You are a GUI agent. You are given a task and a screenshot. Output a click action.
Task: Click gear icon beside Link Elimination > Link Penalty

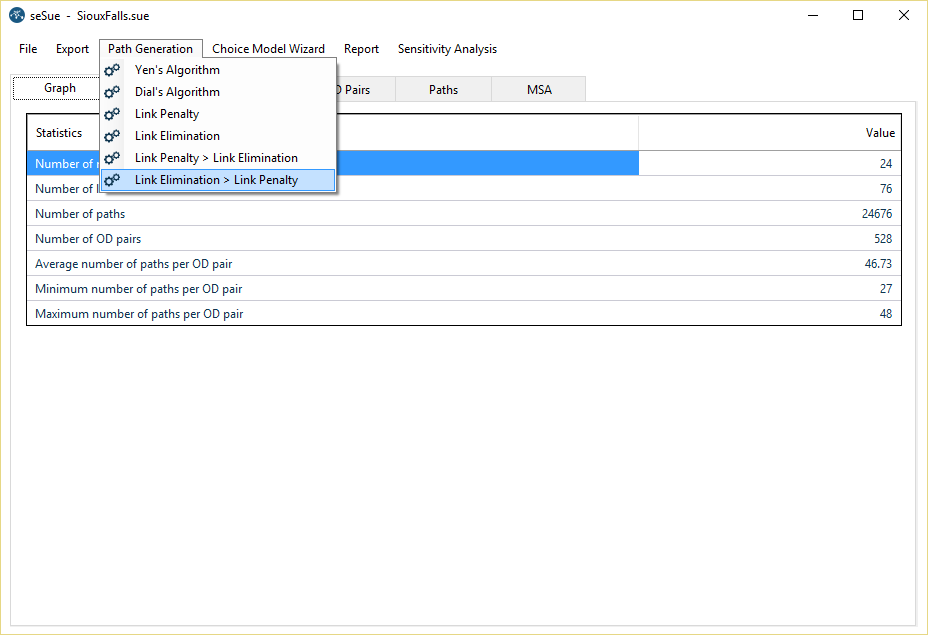(112, 180)
